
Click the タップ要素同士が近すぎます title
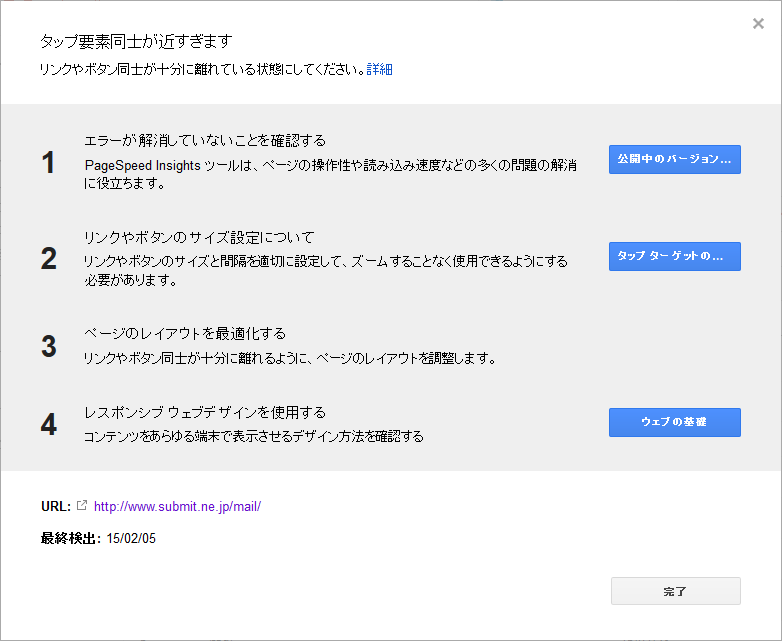coord(136,41)
